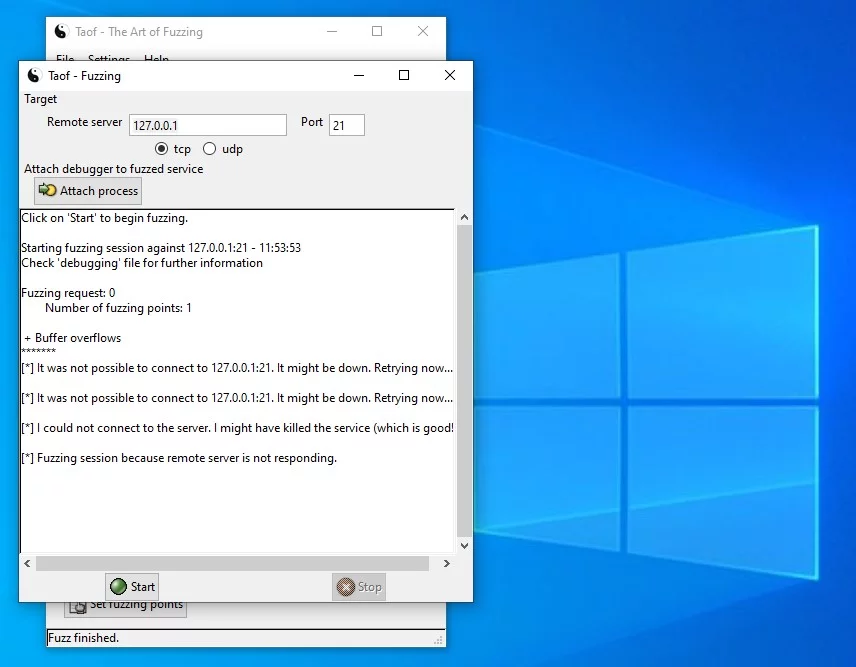Open the Settings menu in Taof
Viewport: 856px width, 667px height.
click(x=109, y=59)
